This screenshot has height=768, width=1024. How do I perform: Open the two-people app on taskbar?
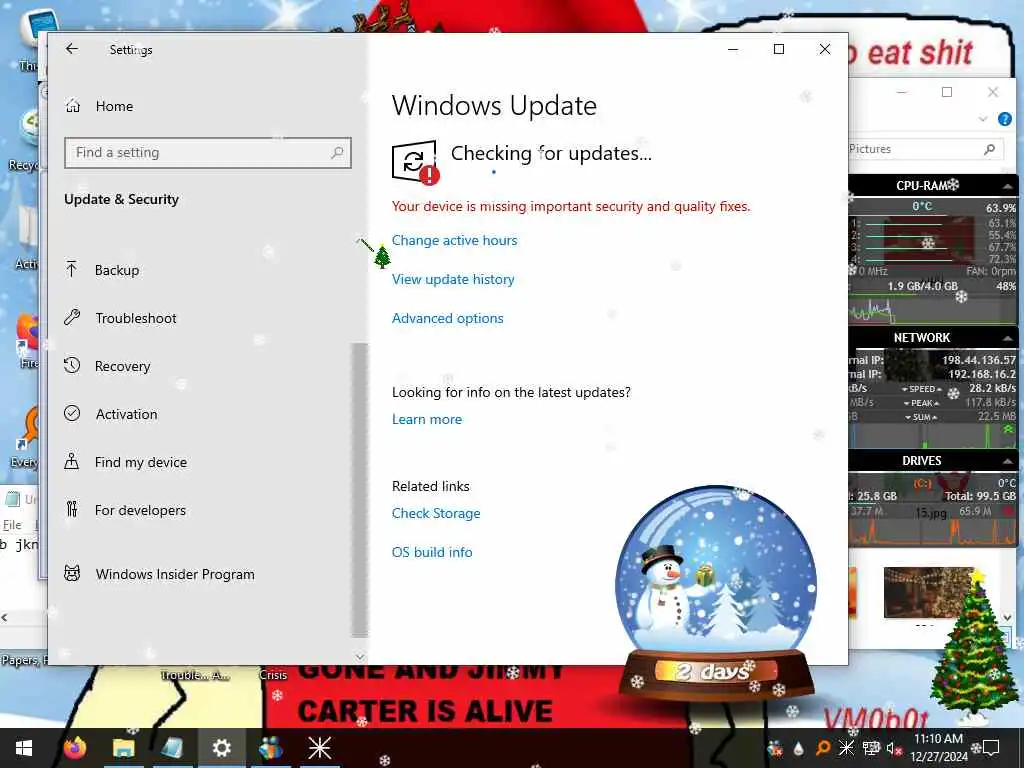270,748
